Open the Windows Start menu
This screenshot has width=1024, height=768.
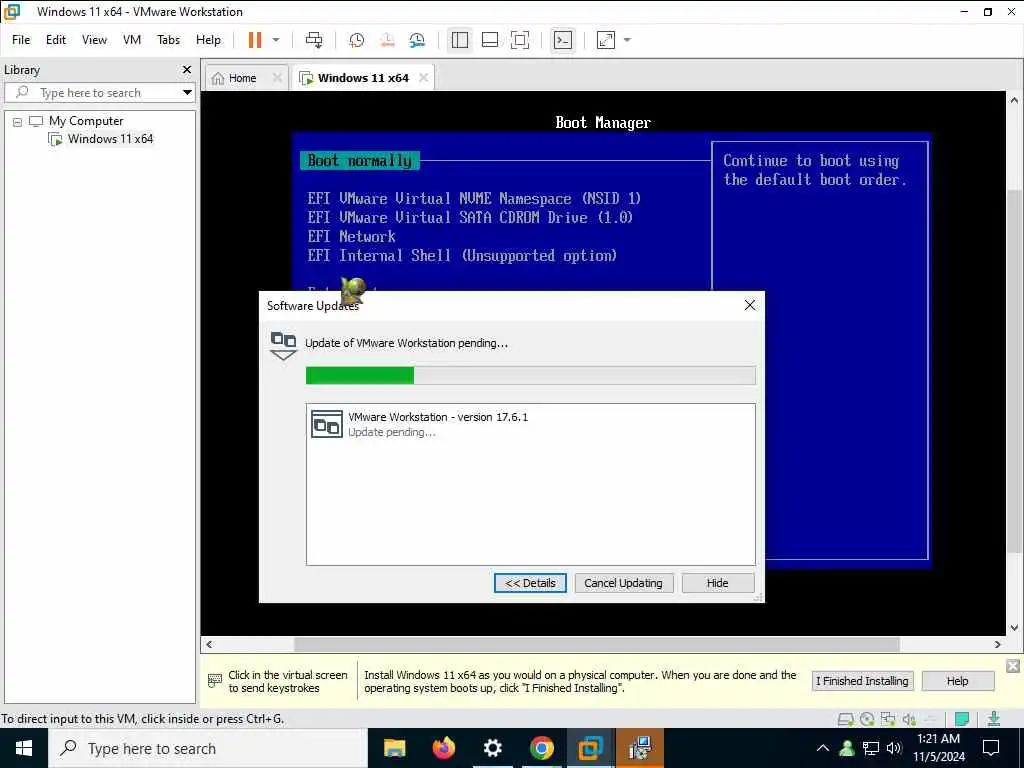pos(24,748)
